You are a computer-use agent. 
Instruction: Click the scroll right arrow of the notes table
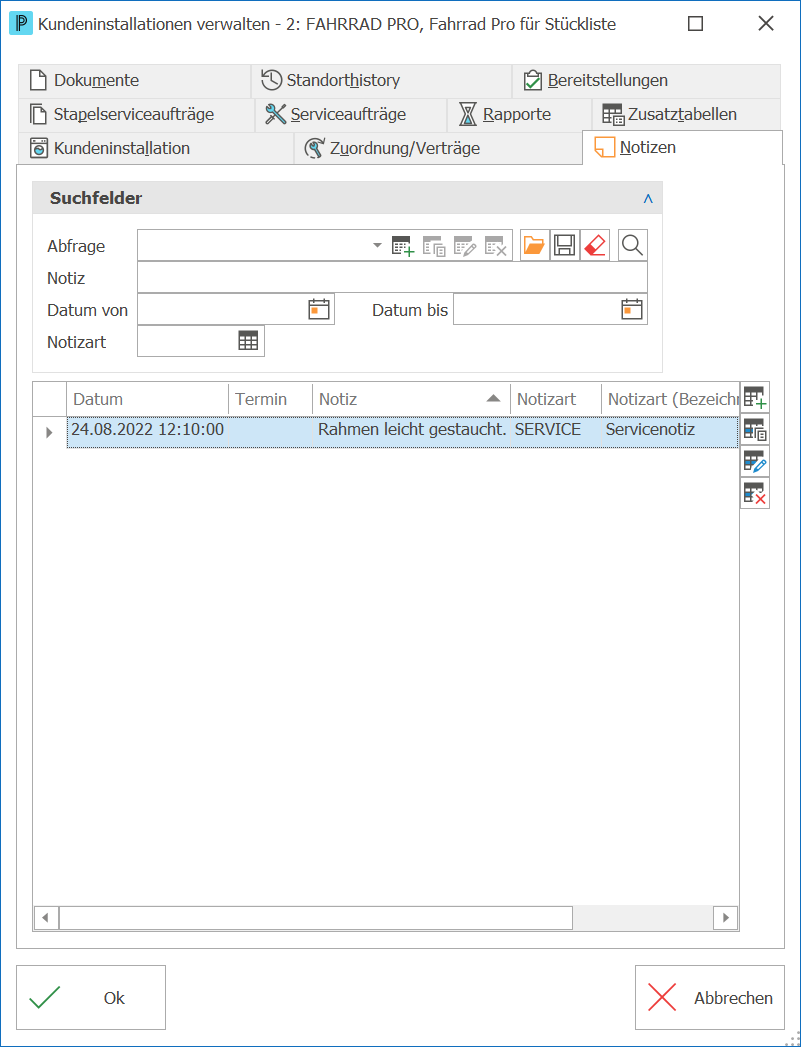(x=726, y=917)
